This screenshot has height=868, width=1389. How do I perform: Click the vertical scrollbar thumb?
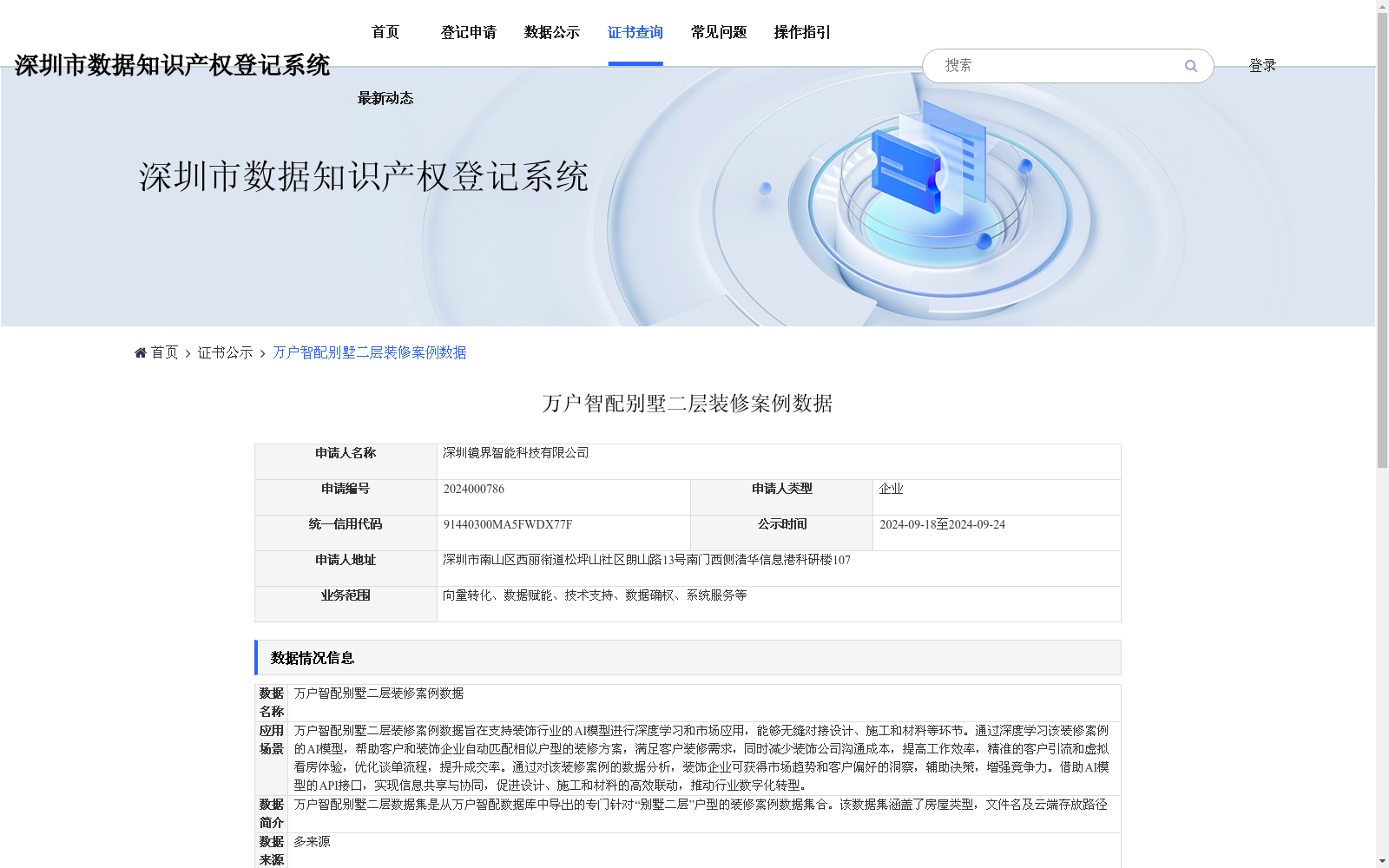(1382, 241)
